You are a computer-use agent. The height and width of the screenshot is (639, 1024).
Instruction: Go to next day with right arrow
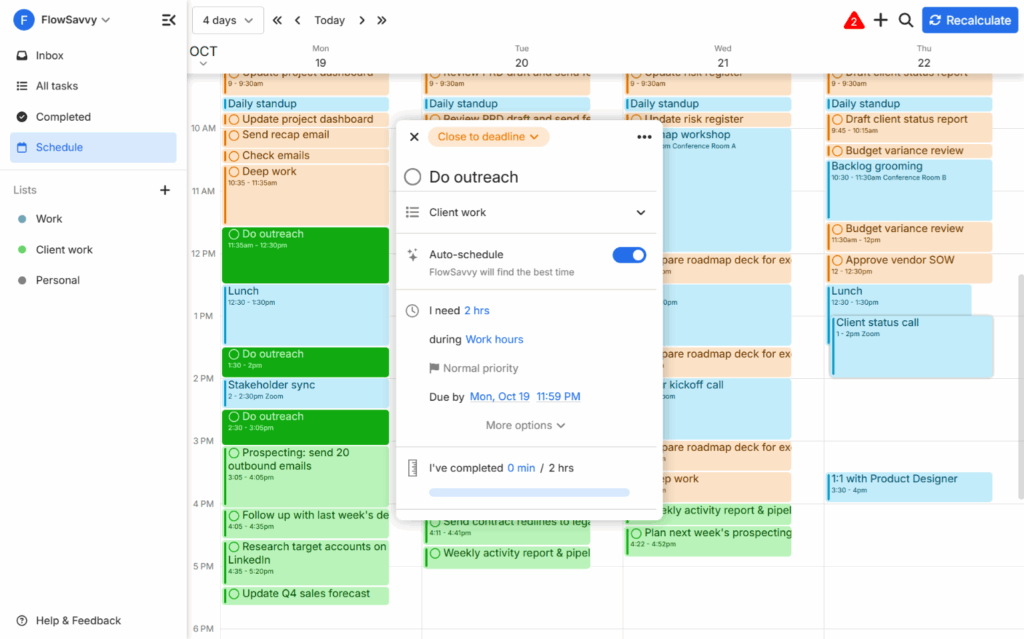362,20
